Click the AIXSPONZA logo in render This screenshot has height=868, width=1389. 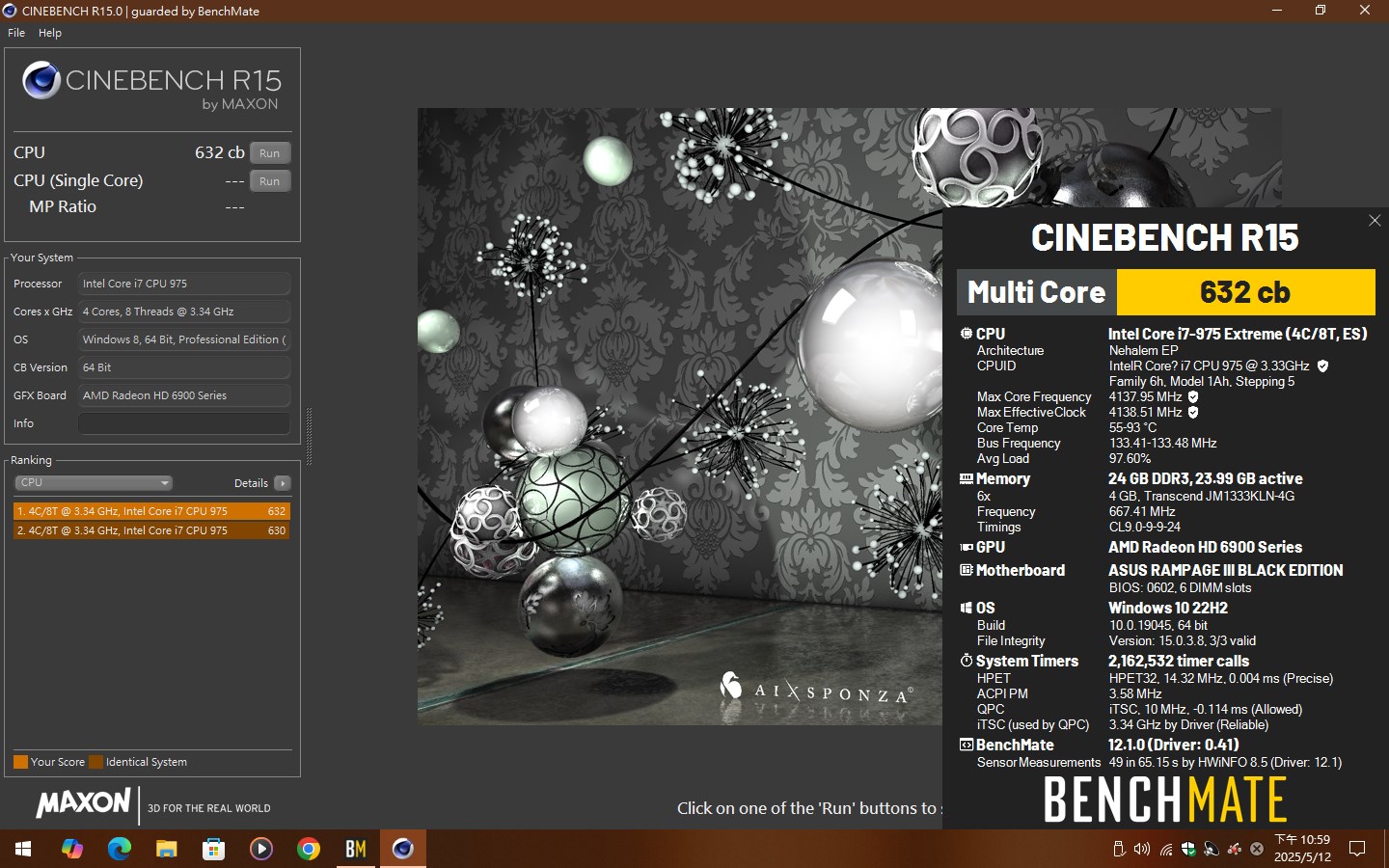click(x=816, y=689)
